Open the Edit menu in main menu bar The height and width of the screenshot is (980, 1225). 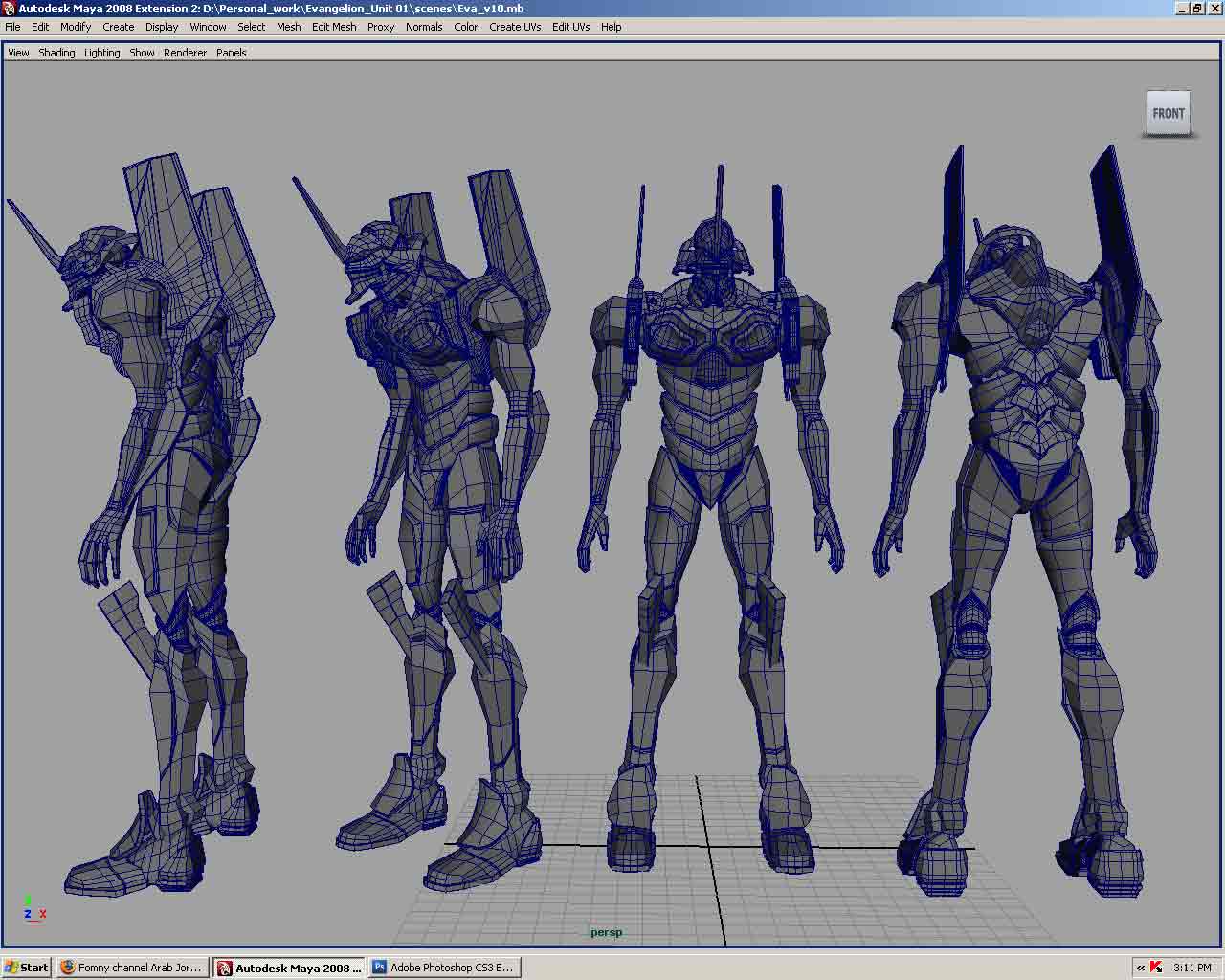pyautogui.click(x=40, y=27)
